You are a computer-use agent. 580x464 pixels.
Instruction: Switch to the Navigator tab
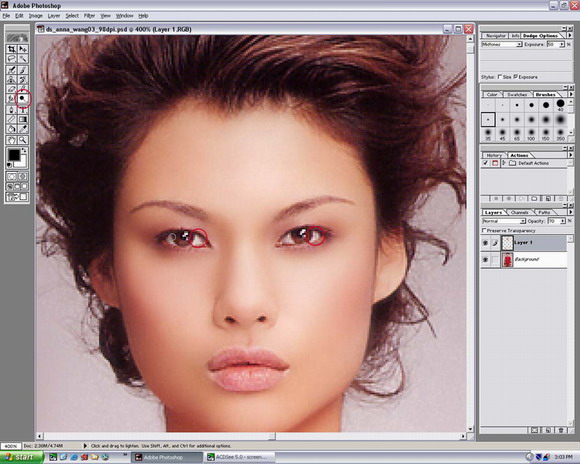click(496, 36)
